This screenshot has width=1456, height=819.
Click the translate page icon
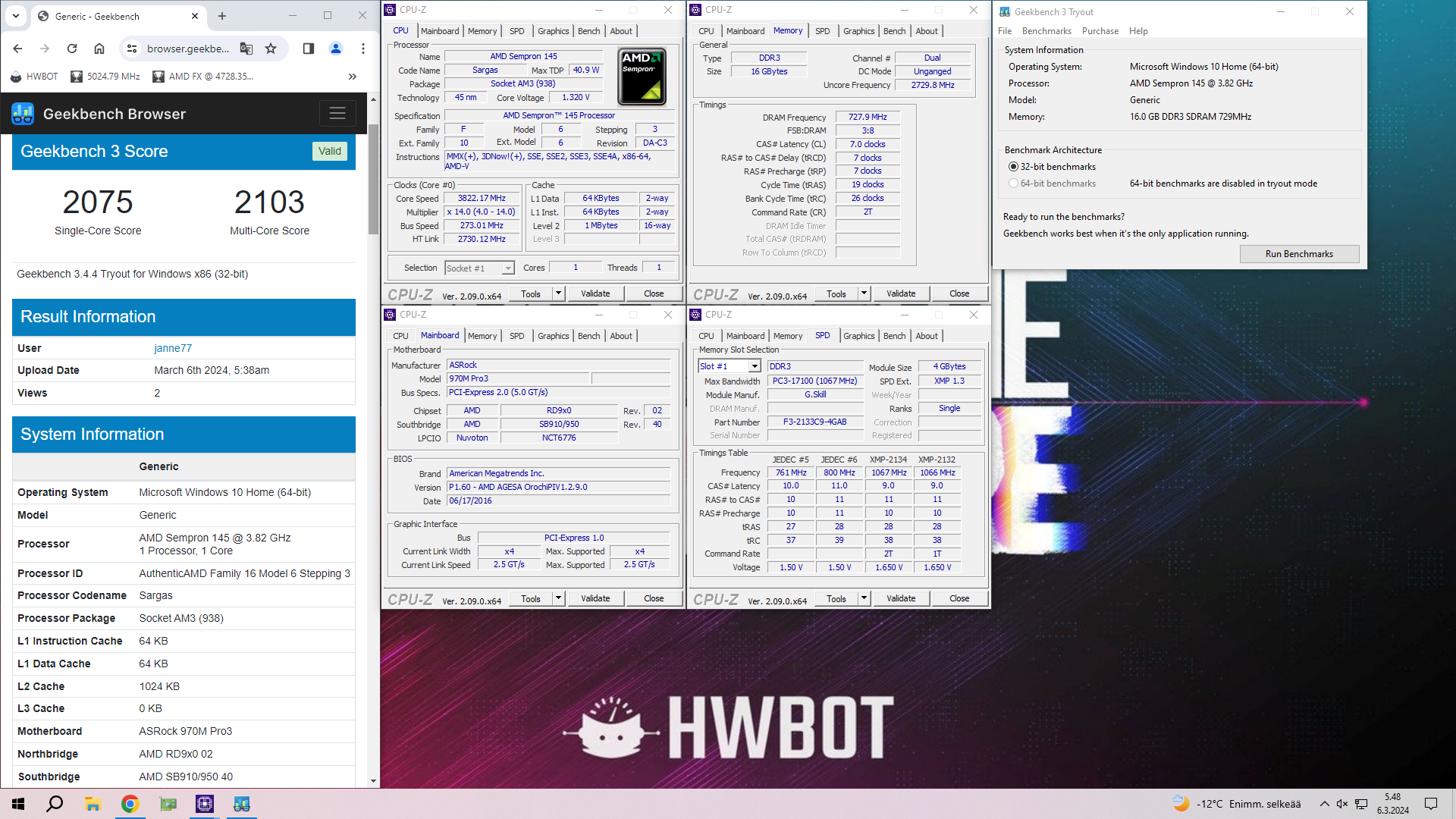(246, 49)
